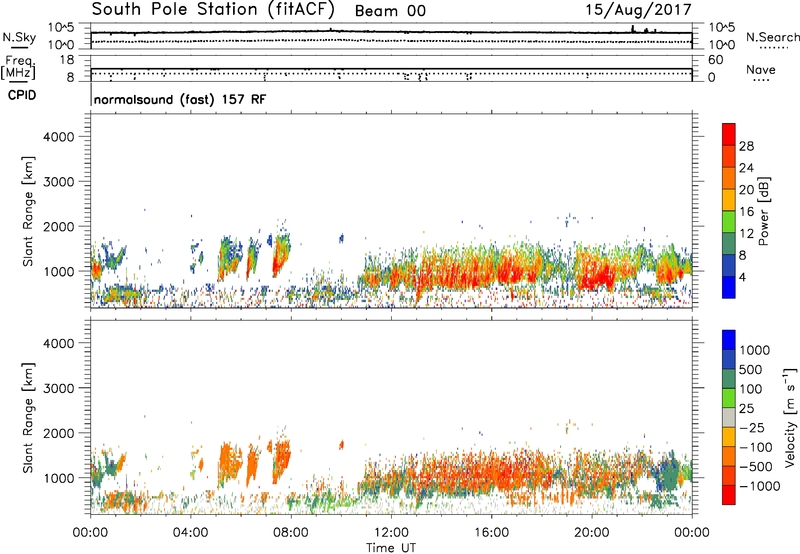Click the power colorbar value 4
The width and height of the screenshot is (800, 554).
coord(743,277)
